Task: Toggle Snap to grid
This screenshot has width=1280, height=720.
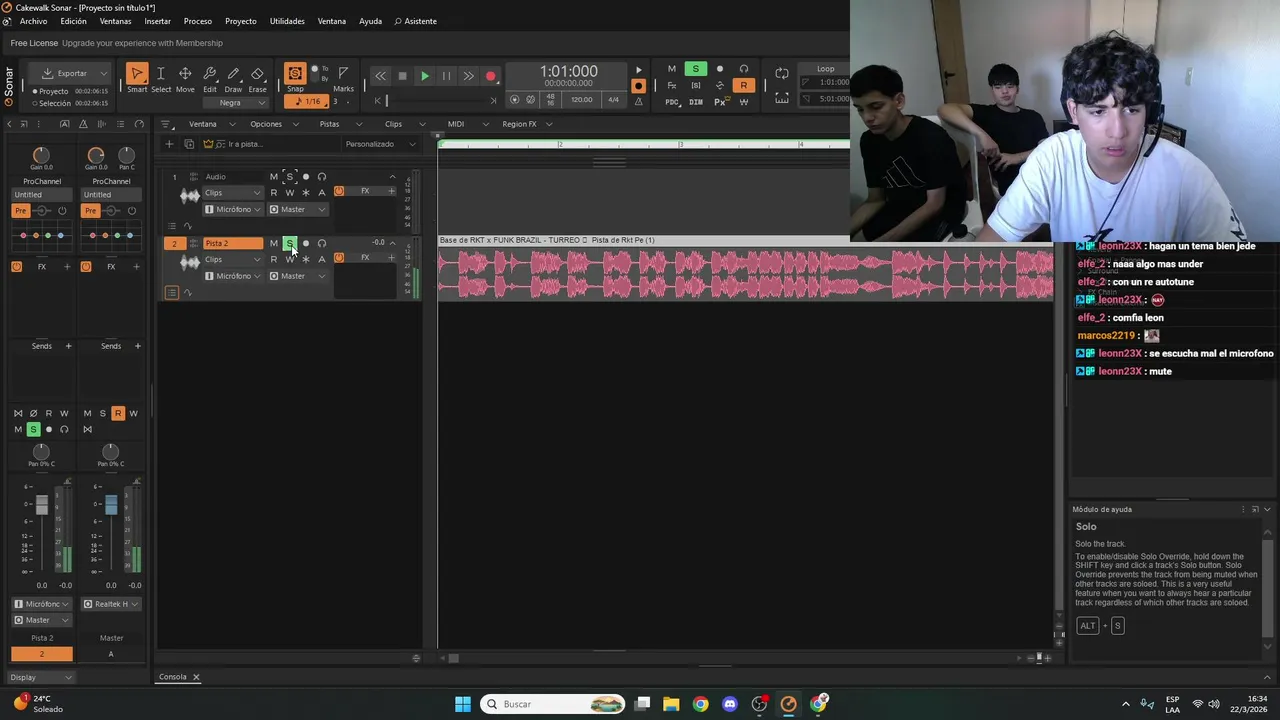Action: click(x=295, y=74)
